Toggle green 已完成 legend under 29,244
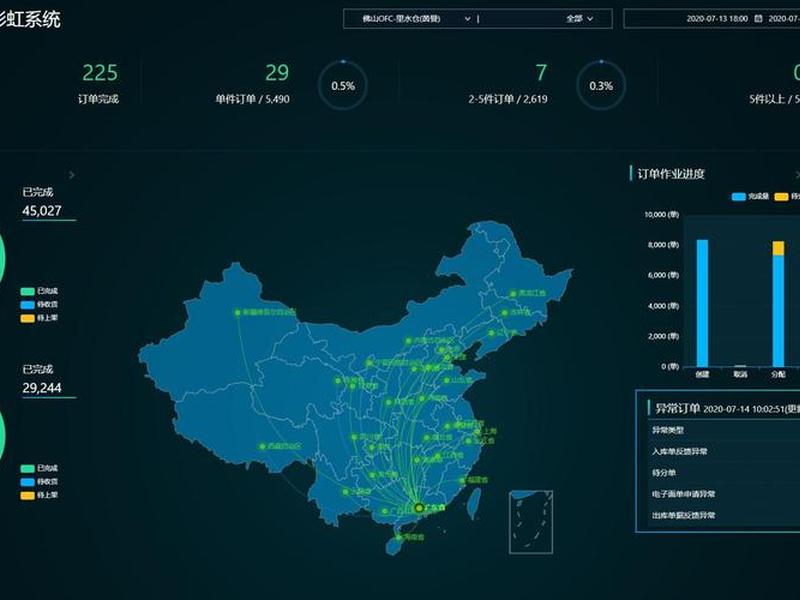The width and height of the screenshot is (800, 600). tap(39, 468)
